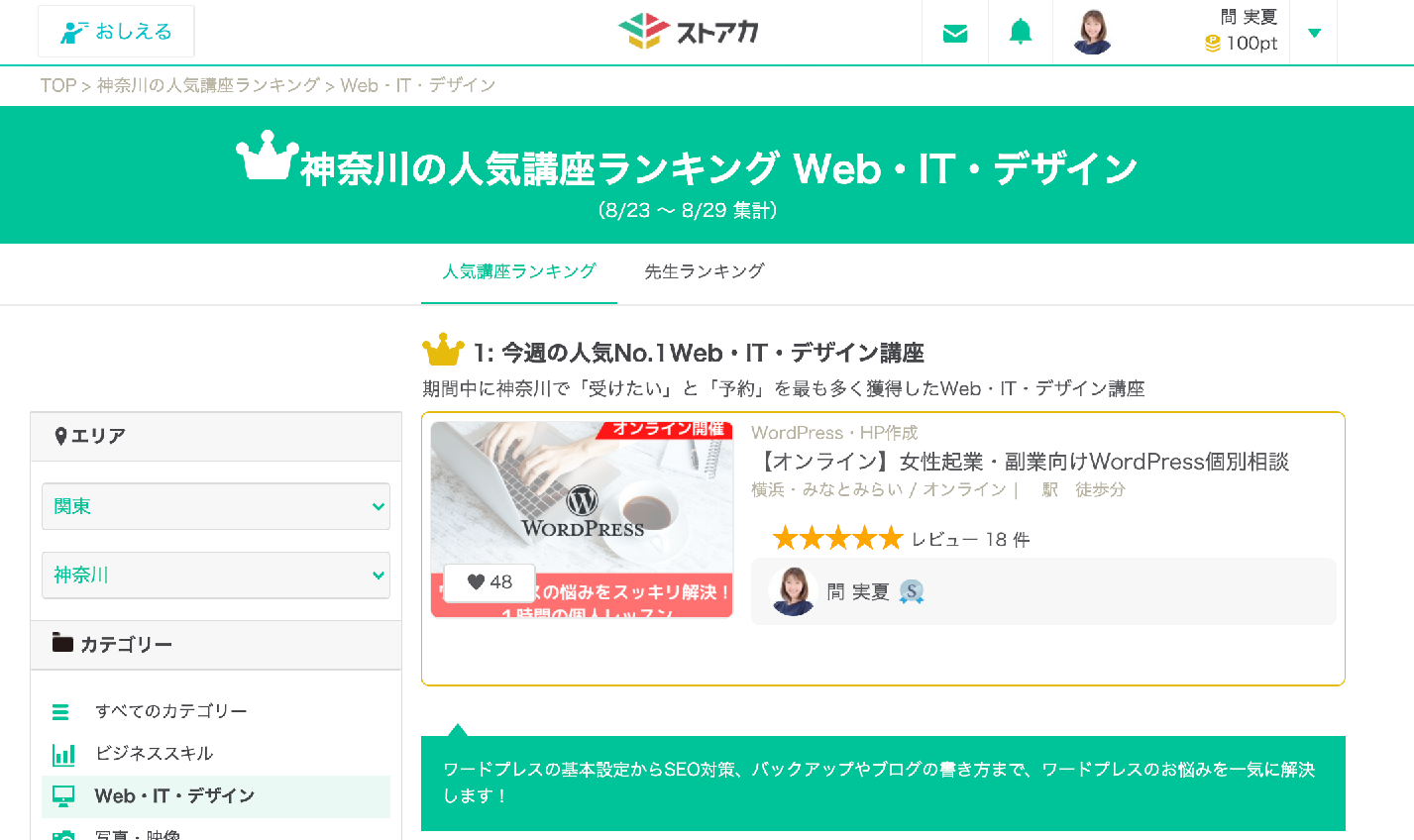
Task: Click the white crown icon in banner
Action: [268, 157]
